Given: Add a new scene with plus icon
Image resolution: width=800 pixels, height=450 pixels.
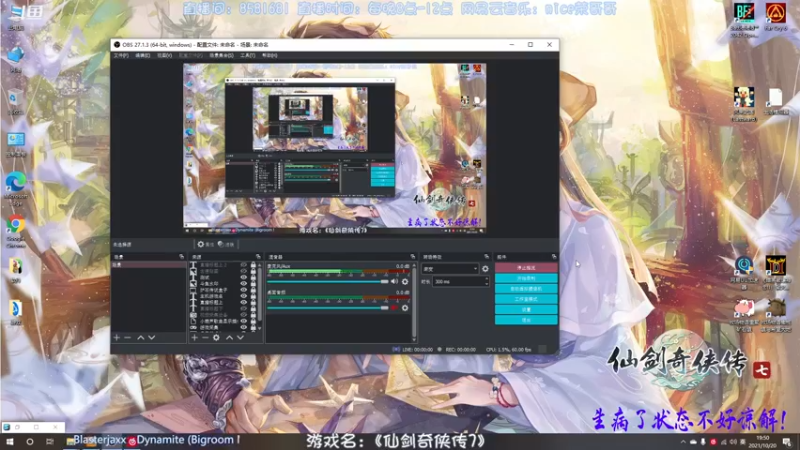Looking at the screenshot, I should pos(117,337).
